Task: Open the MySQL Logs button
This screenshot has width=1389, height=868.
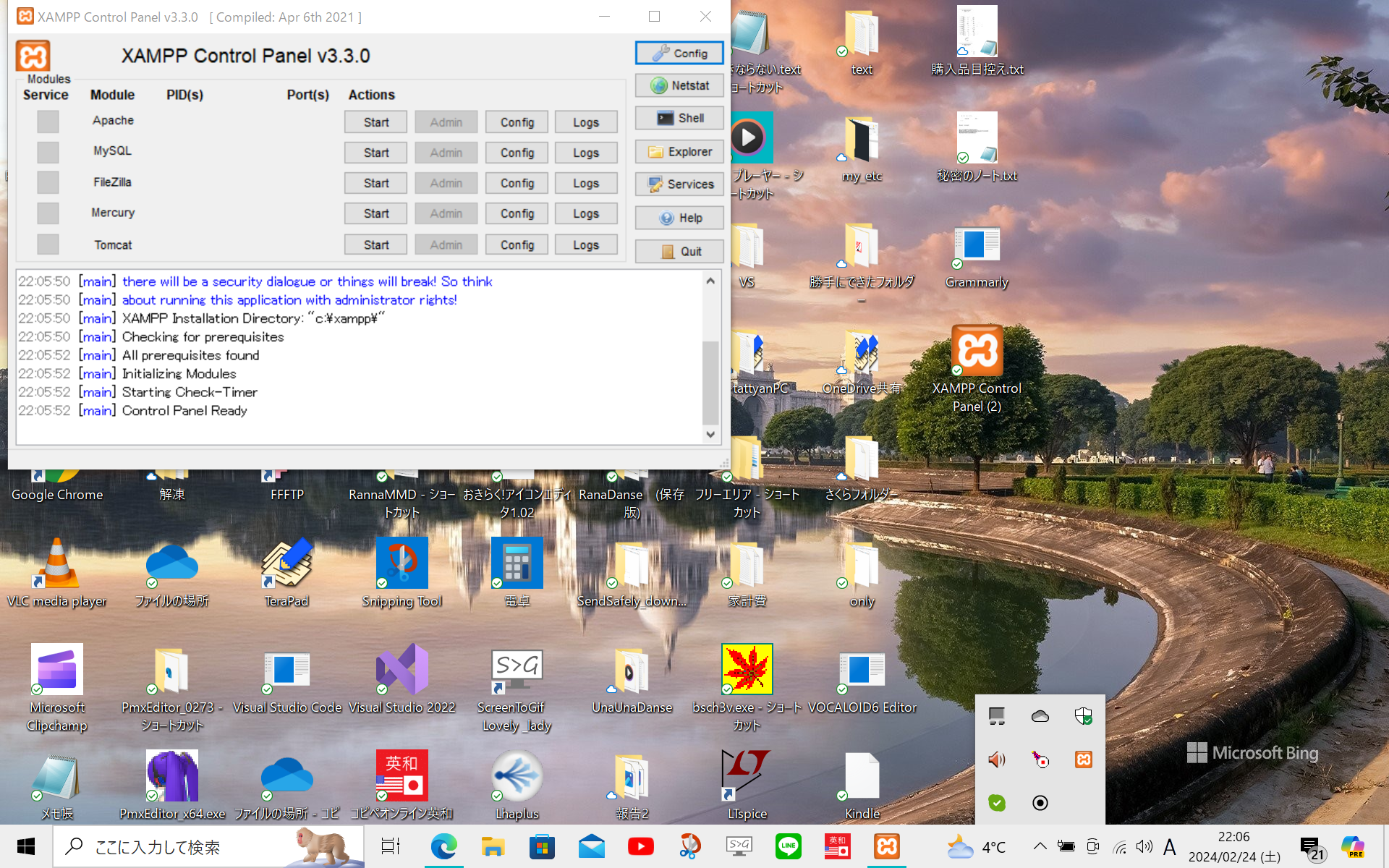Action: pos(585,153)
